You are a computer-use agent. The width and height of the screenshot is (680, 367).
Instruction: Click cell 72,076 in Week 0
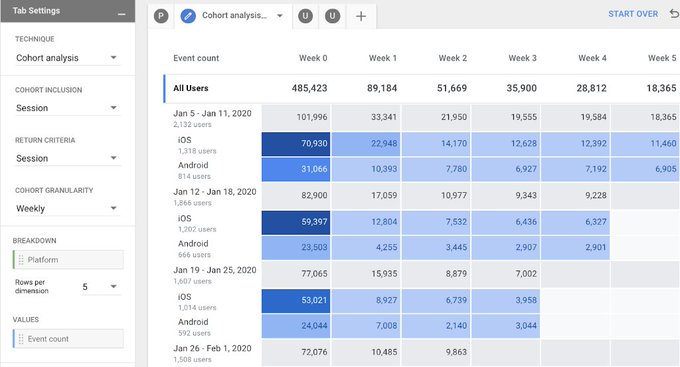click(x=296, y=352)
